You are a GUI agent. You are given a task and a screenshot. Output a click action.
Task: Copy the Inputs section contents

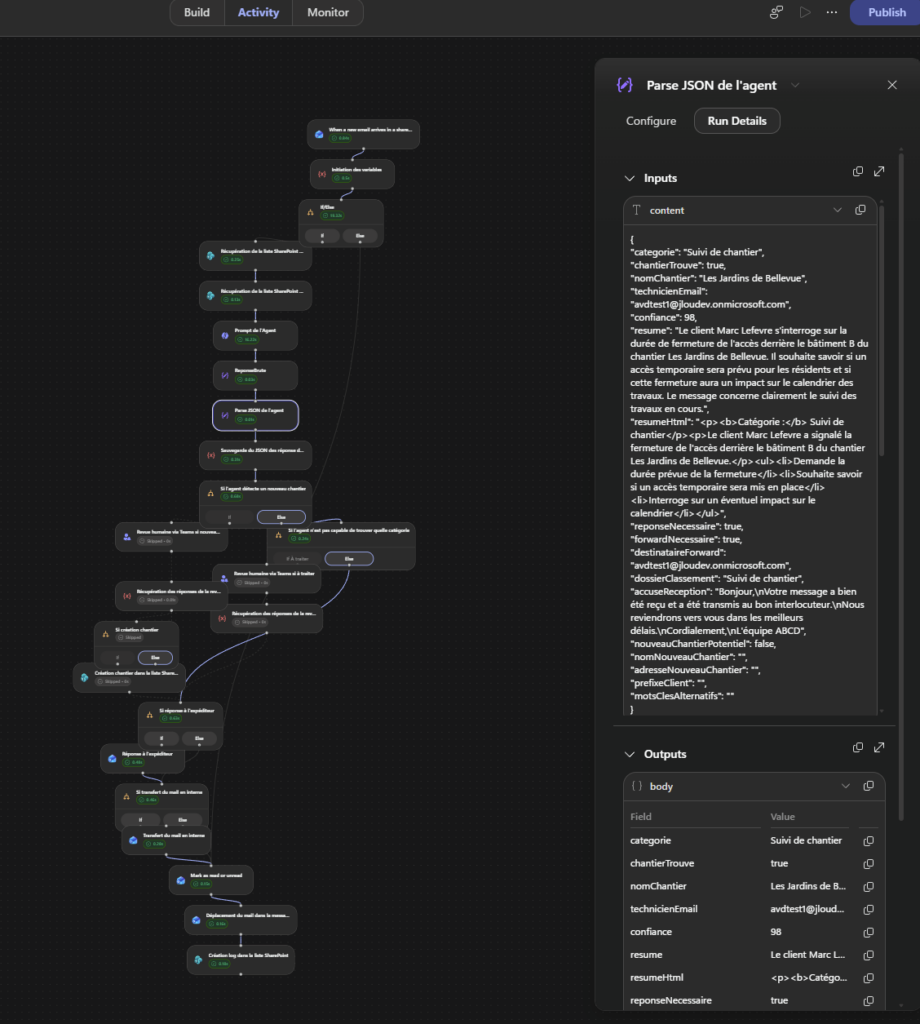[858, 171]
